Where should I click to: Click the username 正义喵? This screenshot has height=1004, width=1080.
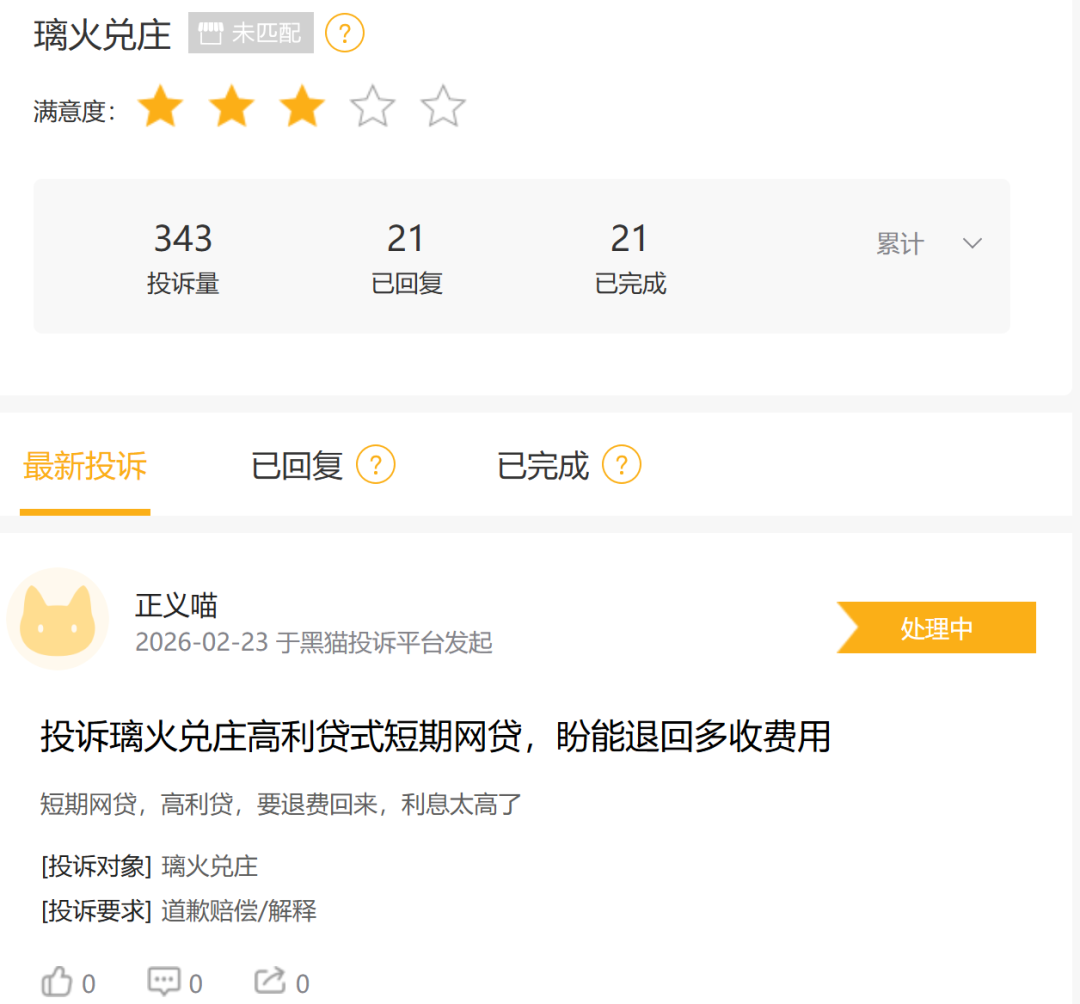coord(176,606)
